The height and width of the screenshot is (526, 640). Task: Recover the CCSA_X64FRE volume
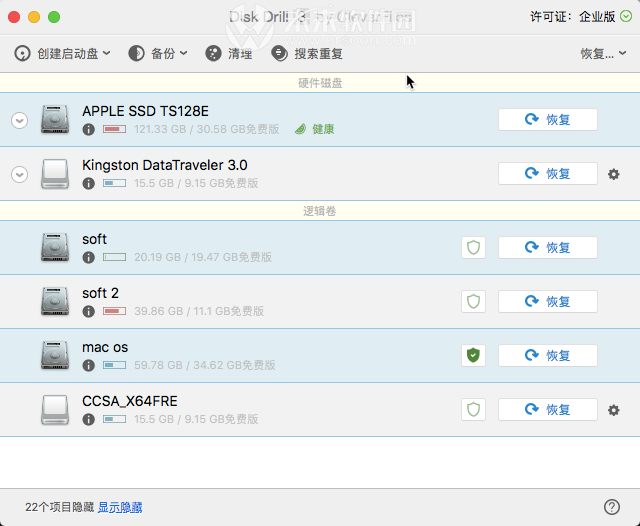[548, 409]
